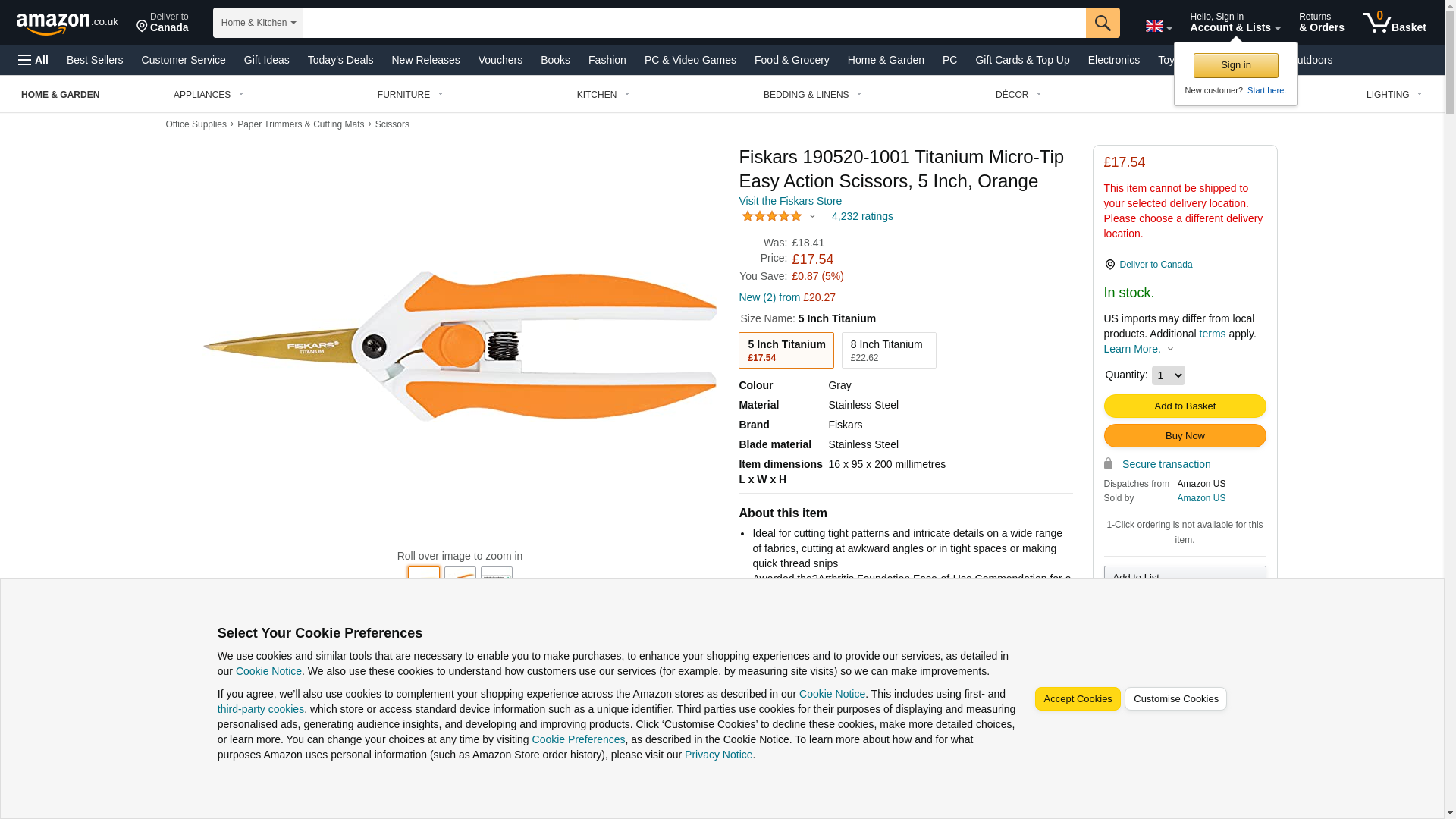Open the Quantity dropdown
The image size is (1456, 819).
pyautogui.click(x=1168, y=375)
